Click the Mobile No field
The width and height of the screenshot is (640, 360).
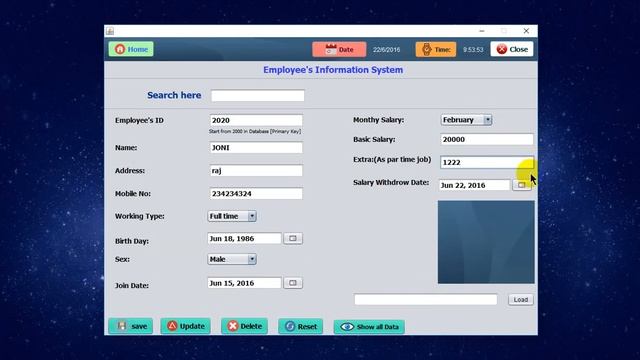(256, 194)
